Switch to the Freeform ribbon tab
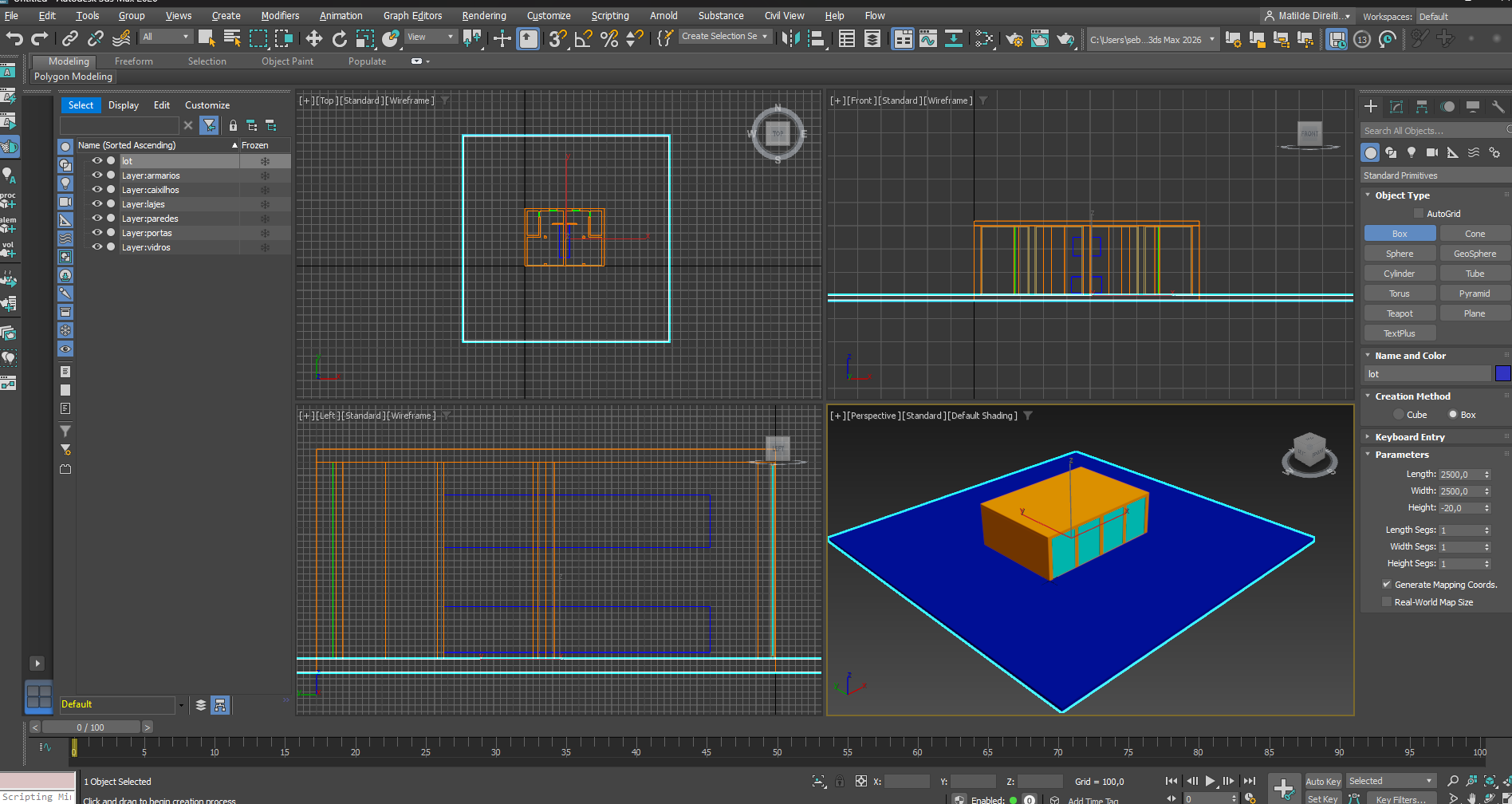 pos(133,61)
